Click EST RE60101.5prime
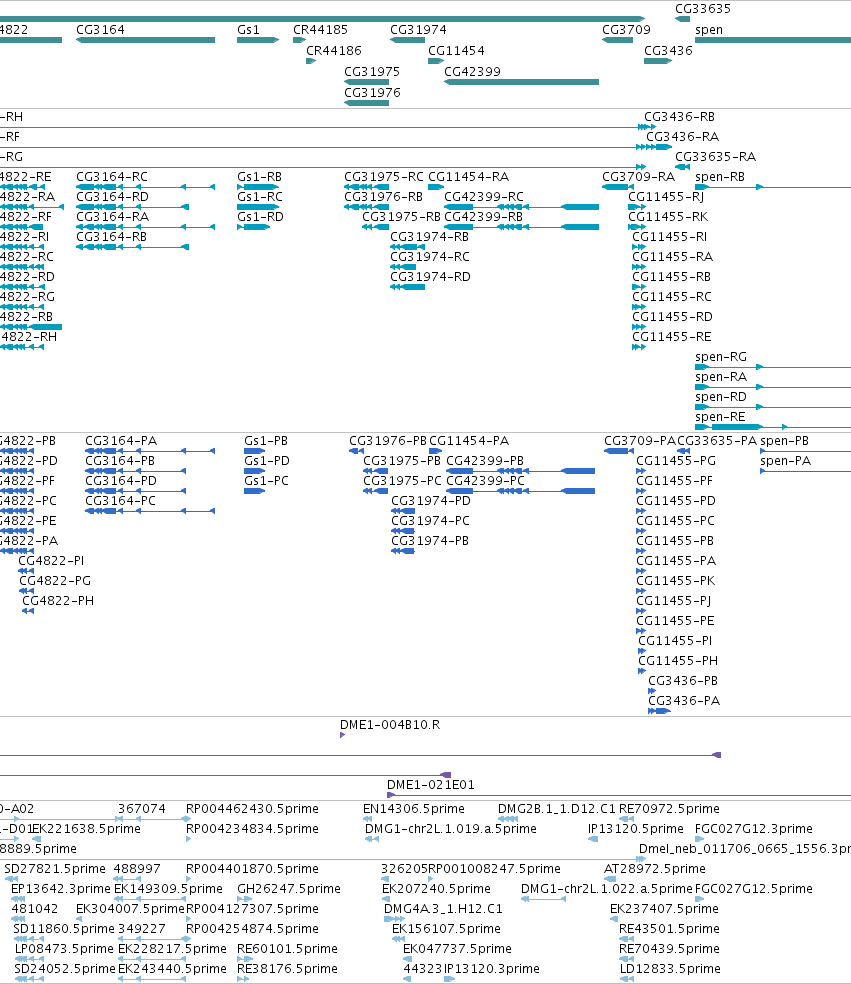Image resolution: width=851 pixels, height=984 pixels. click(287, 949)
